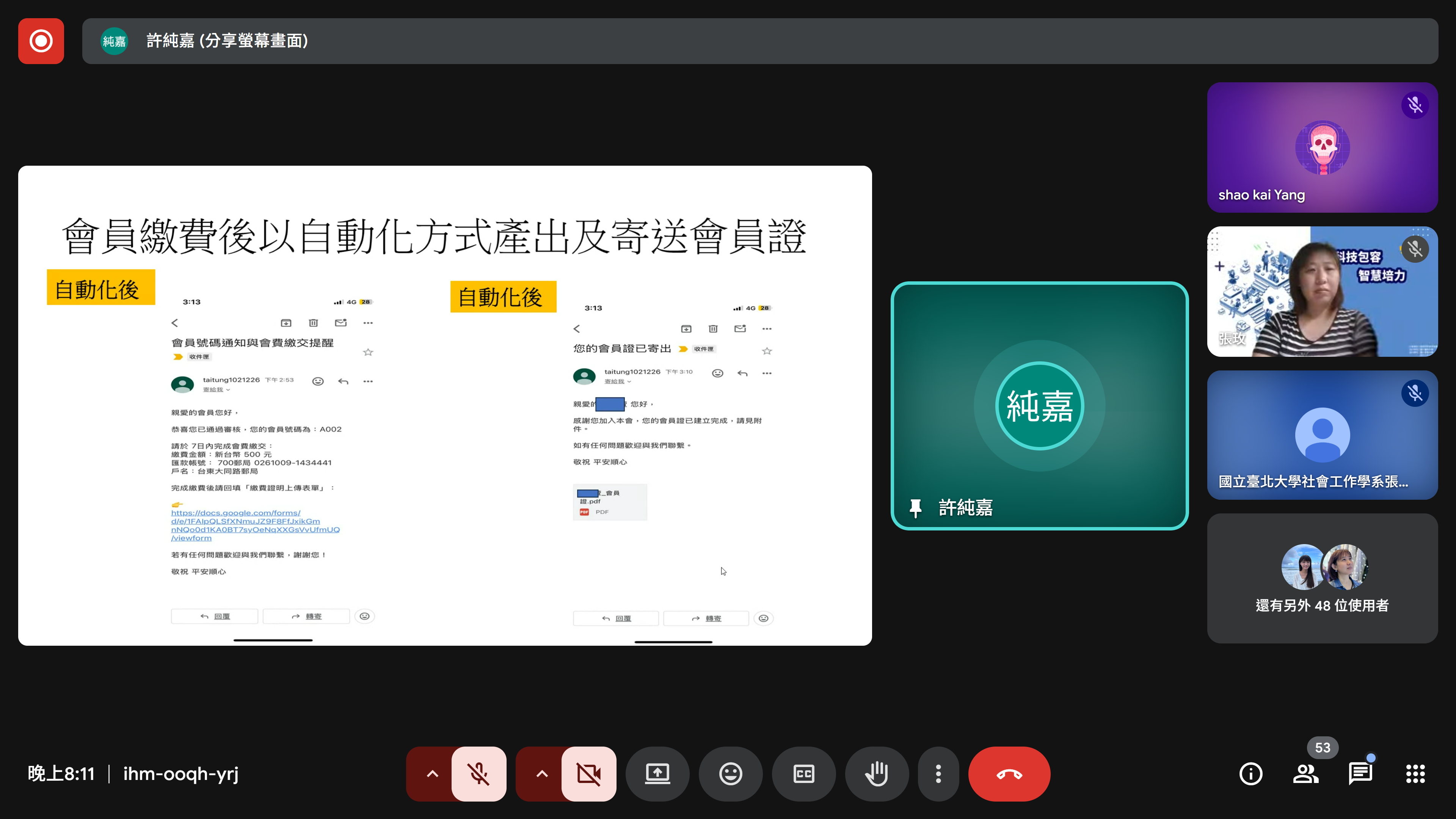
Task: Click the 許純嘉 screen sharing banner
Action: [x=759, y=41]
